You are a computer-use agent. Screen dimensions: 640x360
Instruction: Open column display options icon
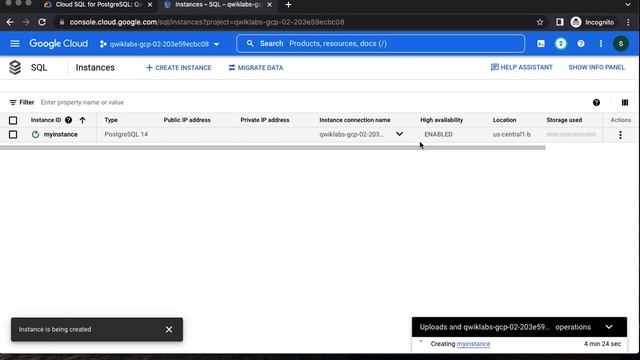pyautogui.click(x=625, y=102)
